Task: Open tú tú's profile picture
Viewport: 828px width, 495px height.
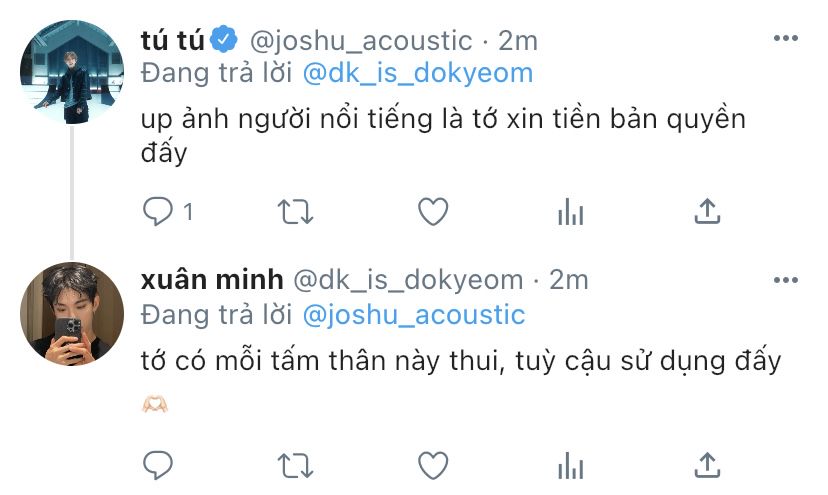Action: (72, 72)
